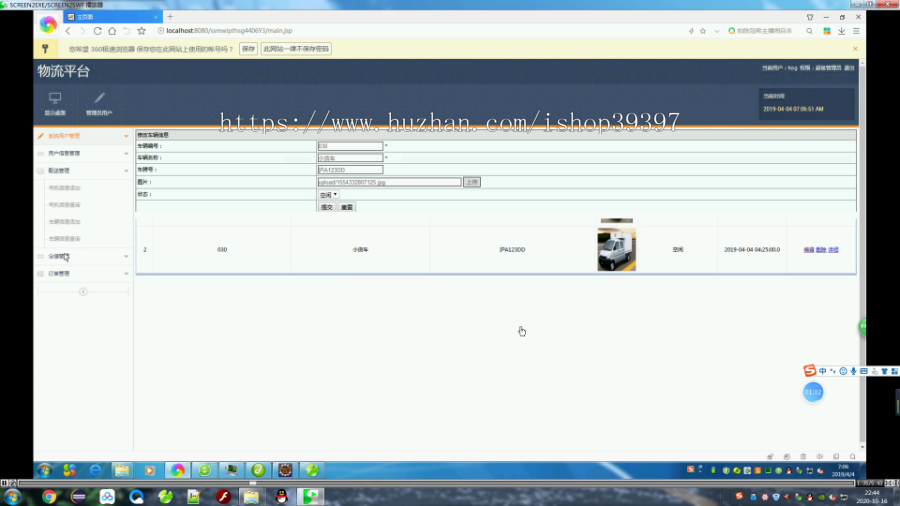The height and width of the screenshot is (506, 900).
Task: Open 状态 dropdown showing 空闲
Action: click(x=328, y=194)
